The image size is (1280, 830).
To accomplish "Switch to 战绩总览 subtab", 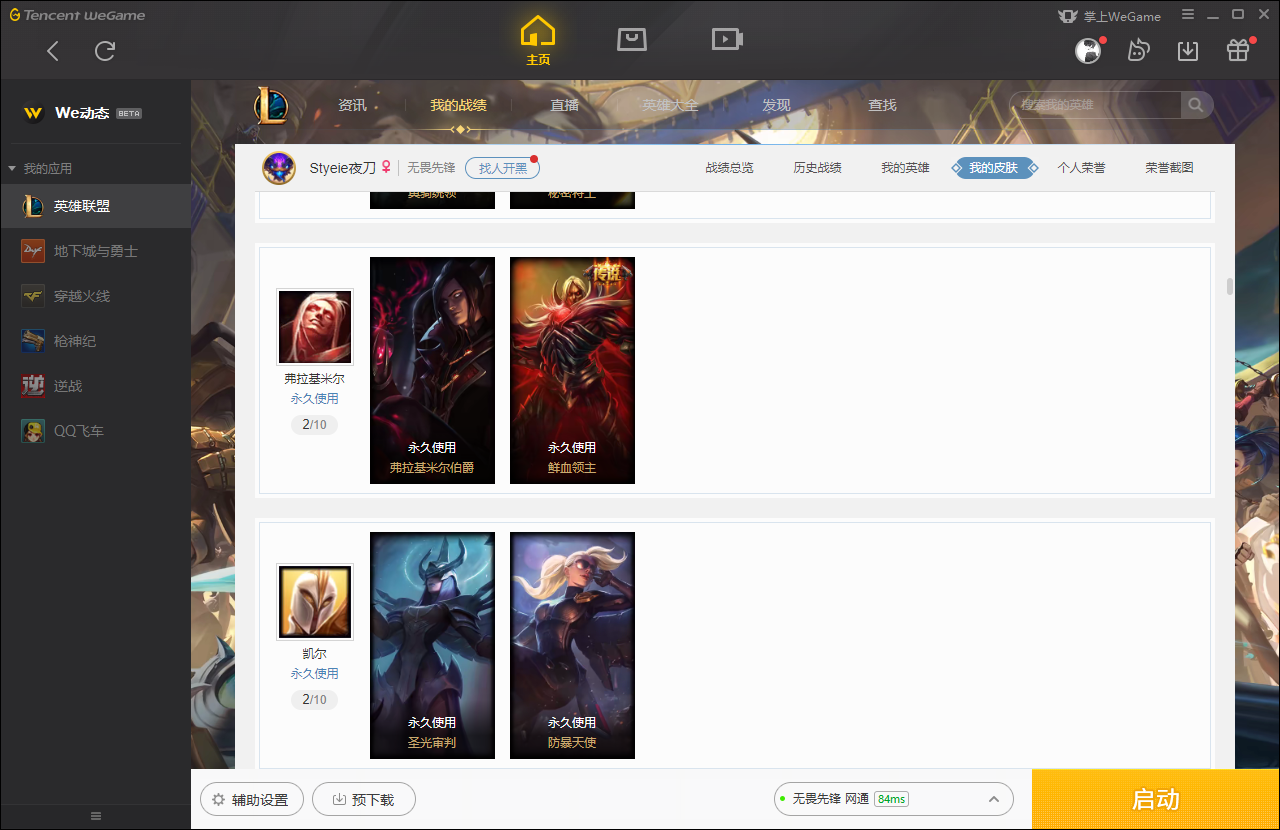I will pos(729,168).
